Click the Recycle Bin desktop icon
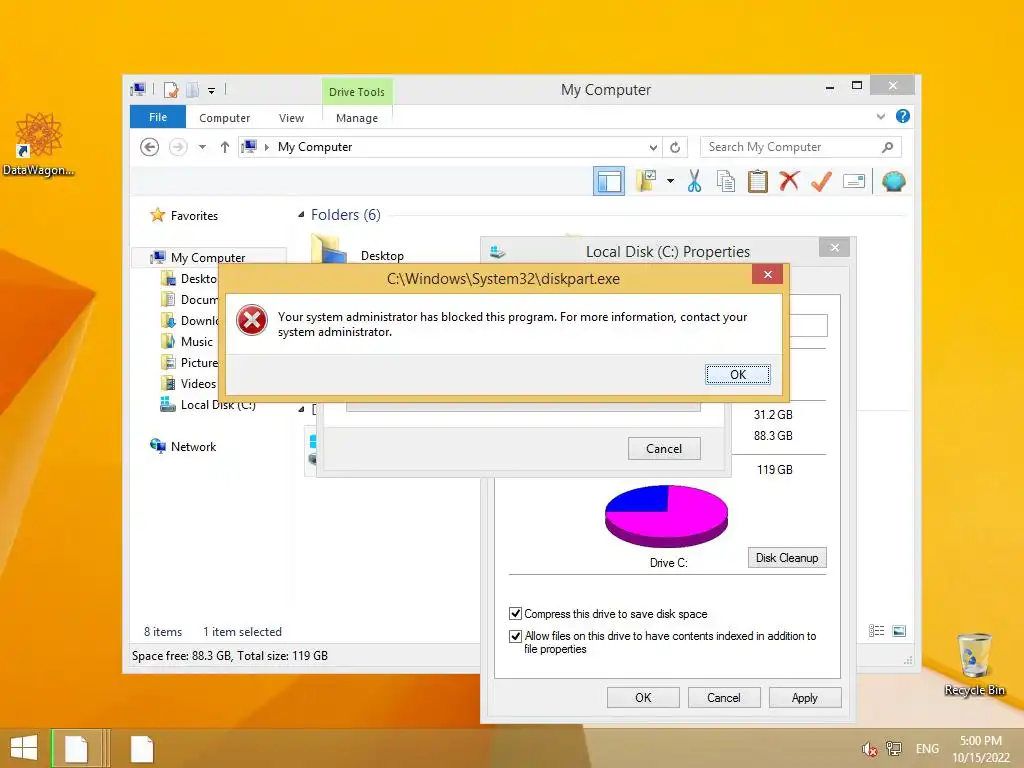The image size is (1024, 768). pos(974,664)
